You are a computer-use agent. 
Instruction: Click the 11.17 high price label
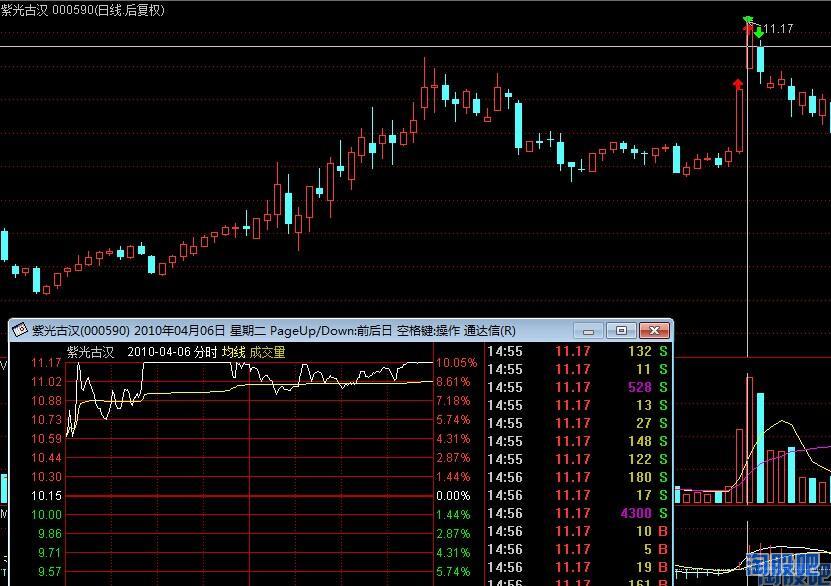[x=778, y=29]
